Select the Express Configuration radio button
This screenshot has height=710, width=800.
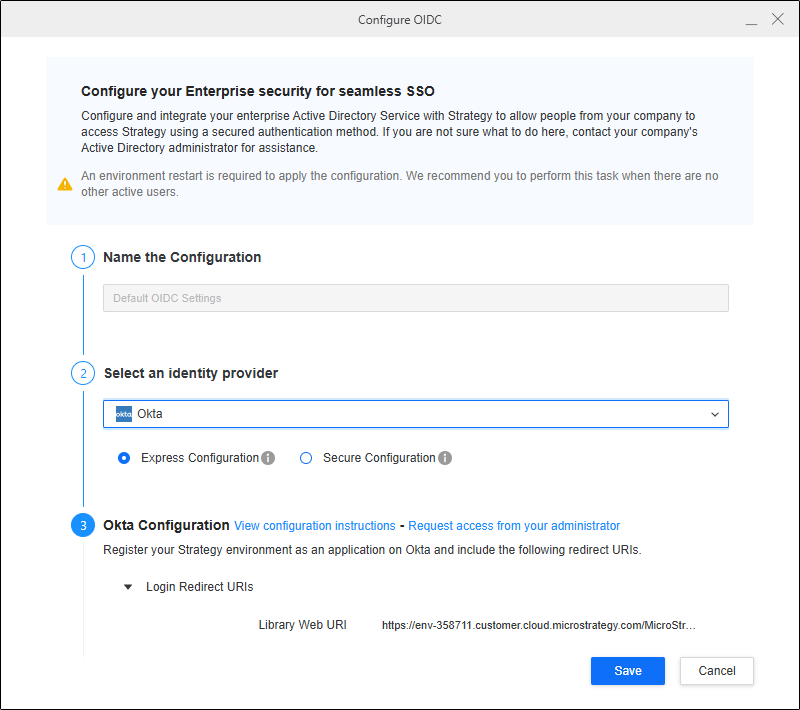124,458
